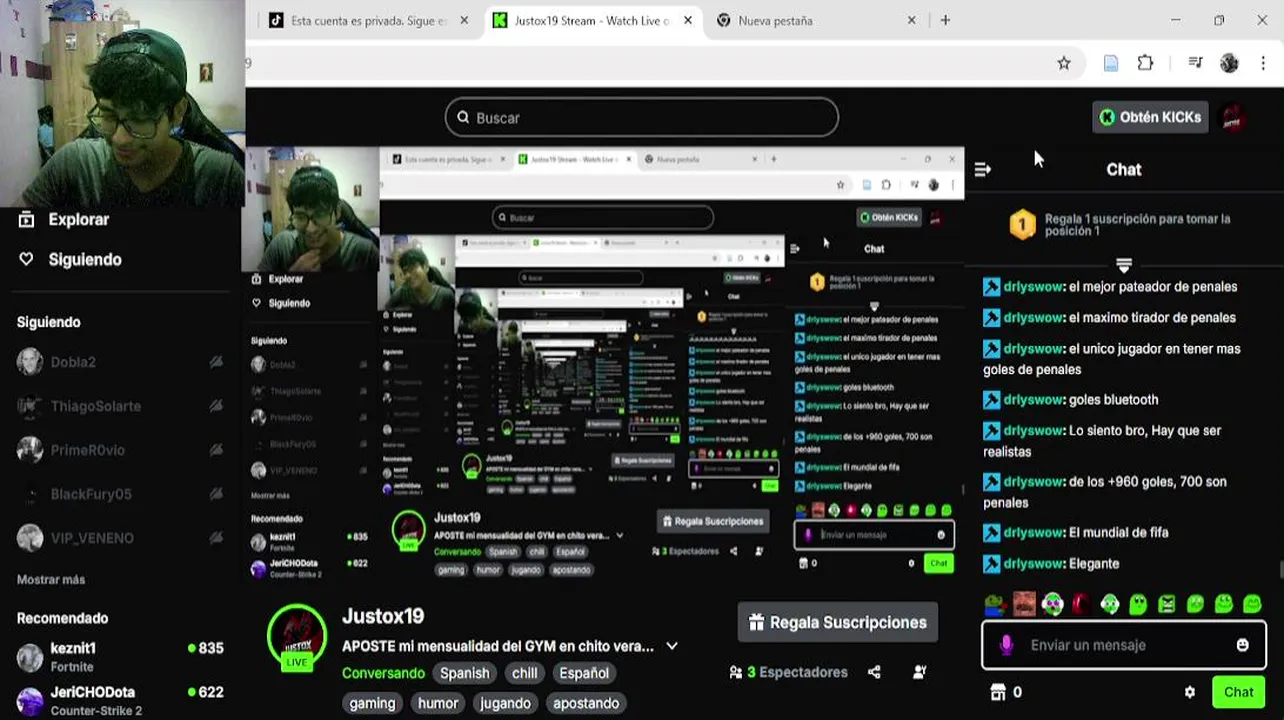Open recommended channel JeriCHODota
The height and width of the screenshot is (720, 1284).
[120, 700]
